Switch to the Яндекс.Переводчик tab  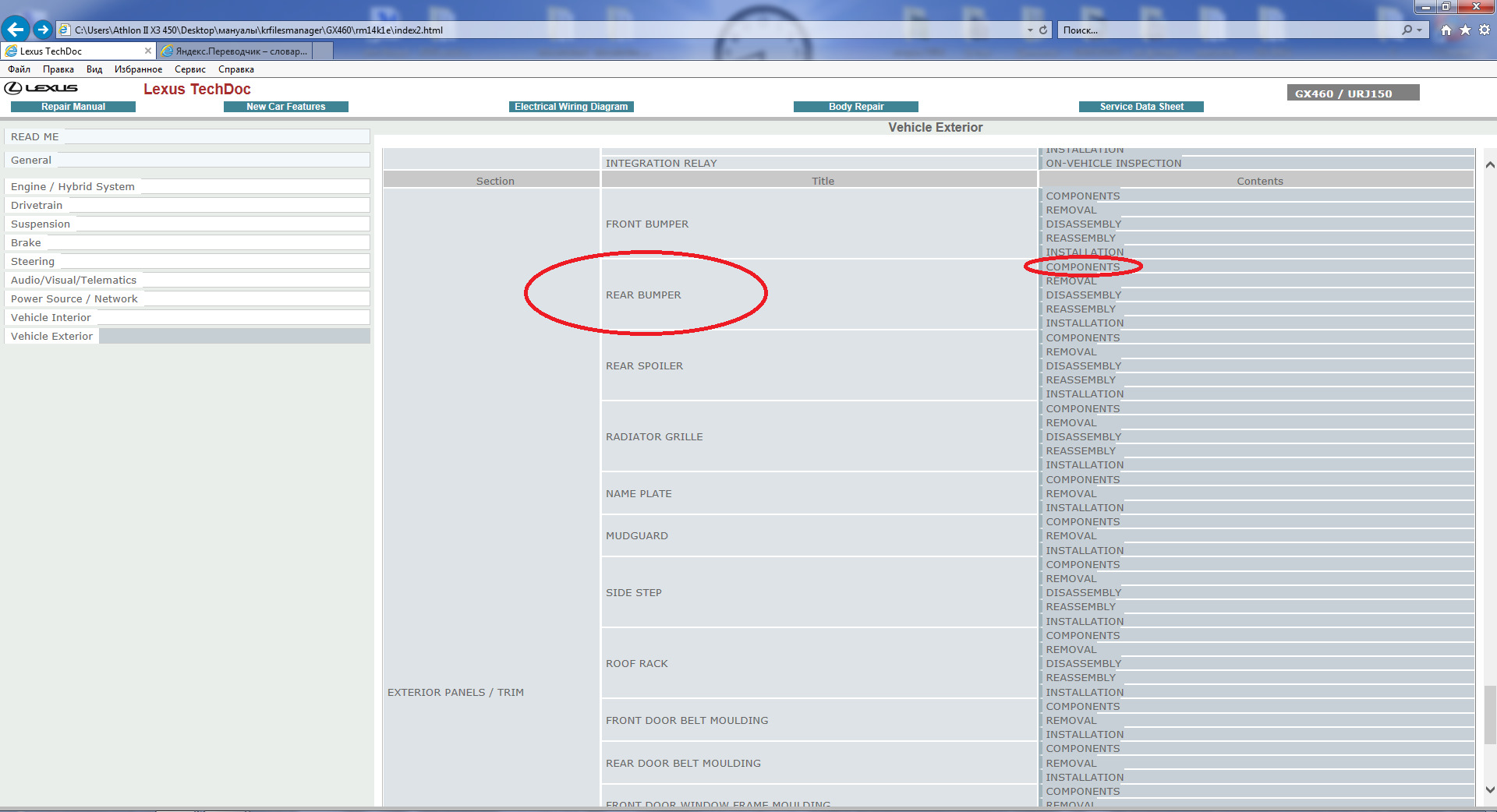(235, 51)
